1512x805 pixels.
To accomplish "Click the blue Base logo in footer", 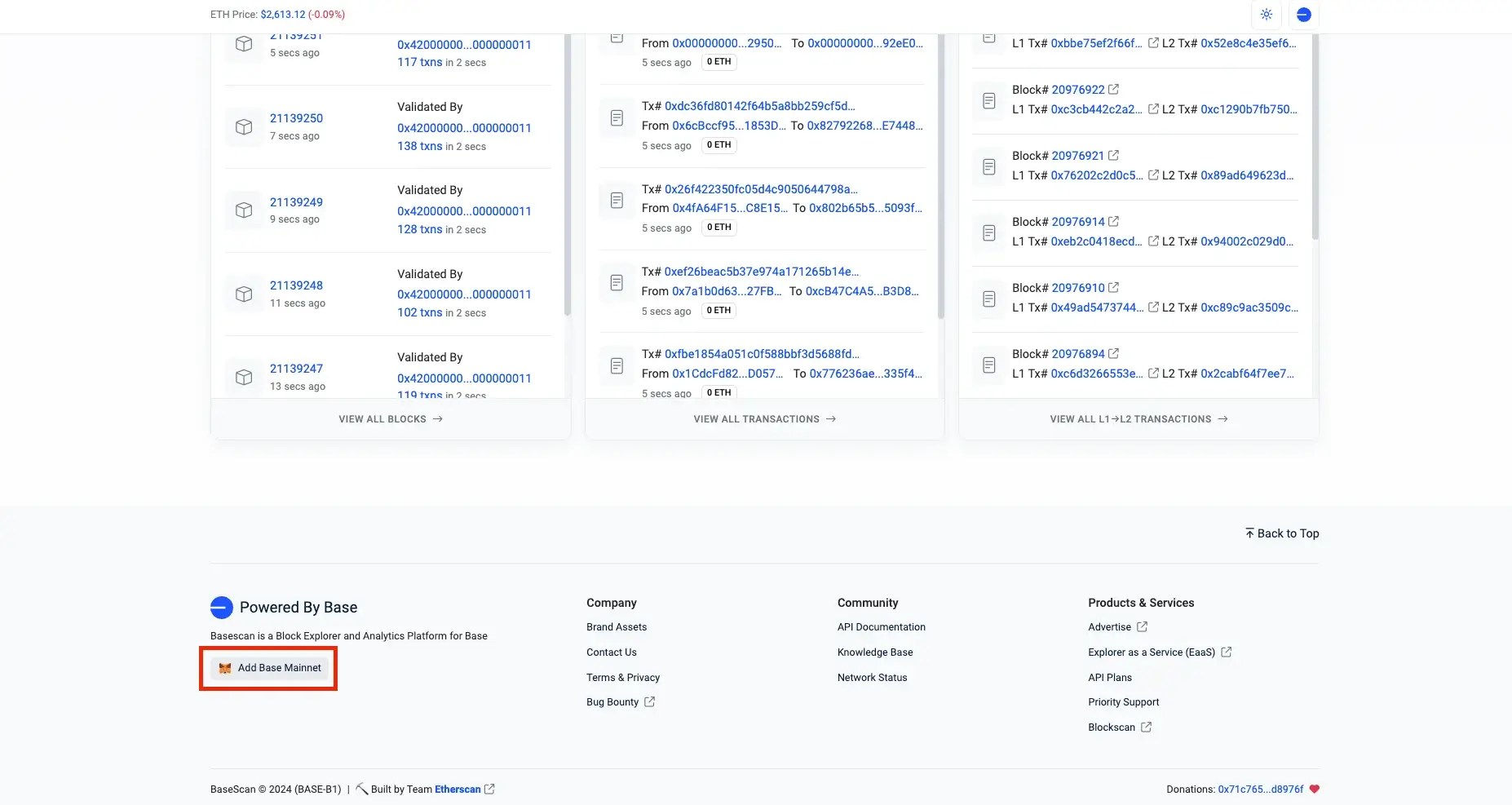I will (222, 607).
